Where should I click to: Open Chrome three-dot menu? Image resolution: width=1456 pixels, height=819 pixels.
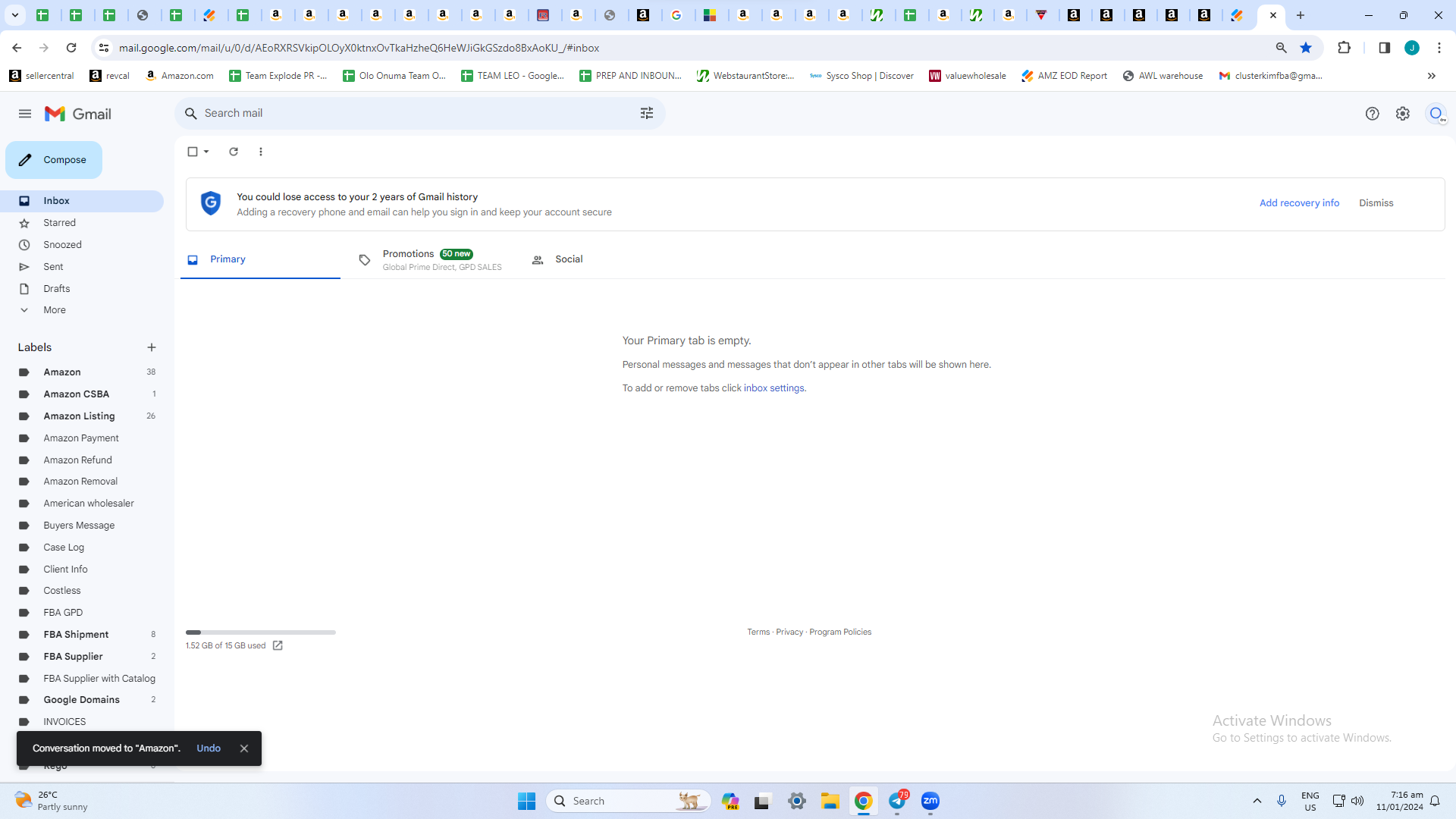coord(1439,48)
